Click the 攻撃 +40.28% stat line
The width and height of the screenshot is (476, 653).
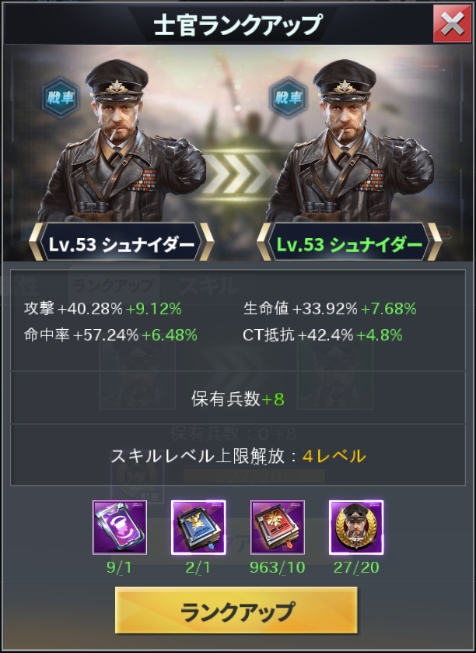(x=103, y=309)
